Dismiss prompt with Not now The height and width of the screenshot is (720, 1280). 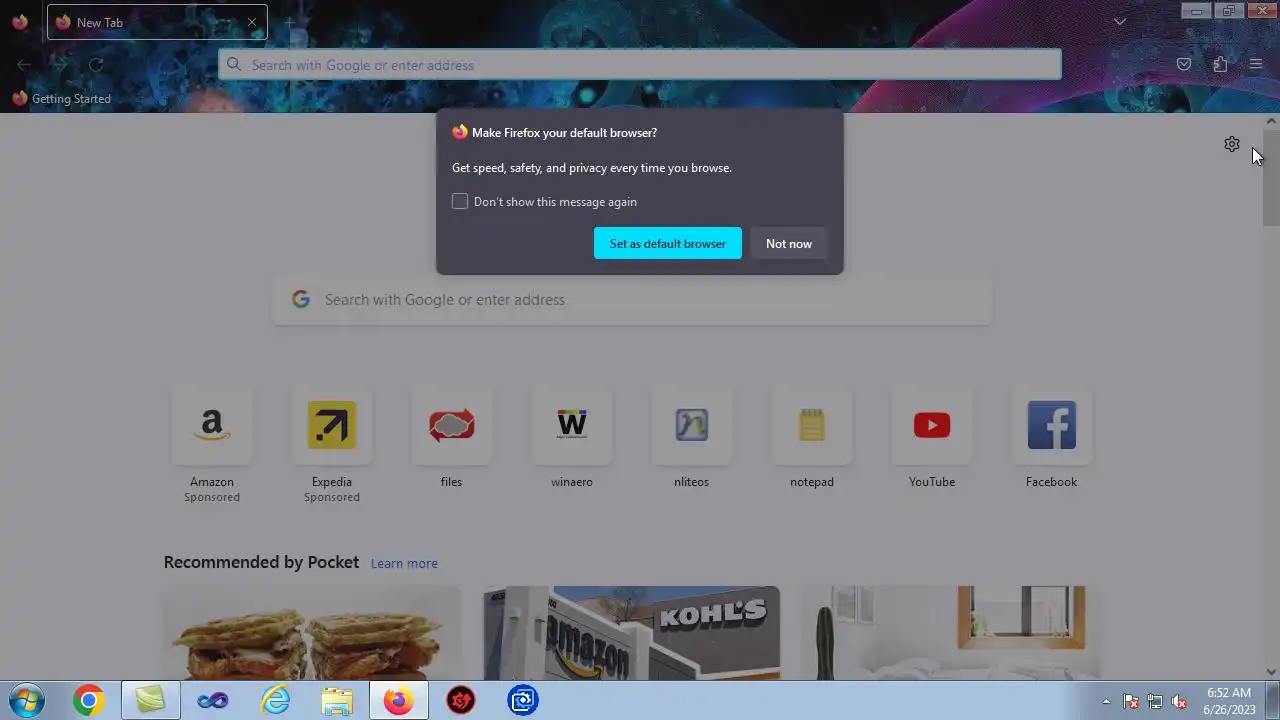click(x=789, y=243)
